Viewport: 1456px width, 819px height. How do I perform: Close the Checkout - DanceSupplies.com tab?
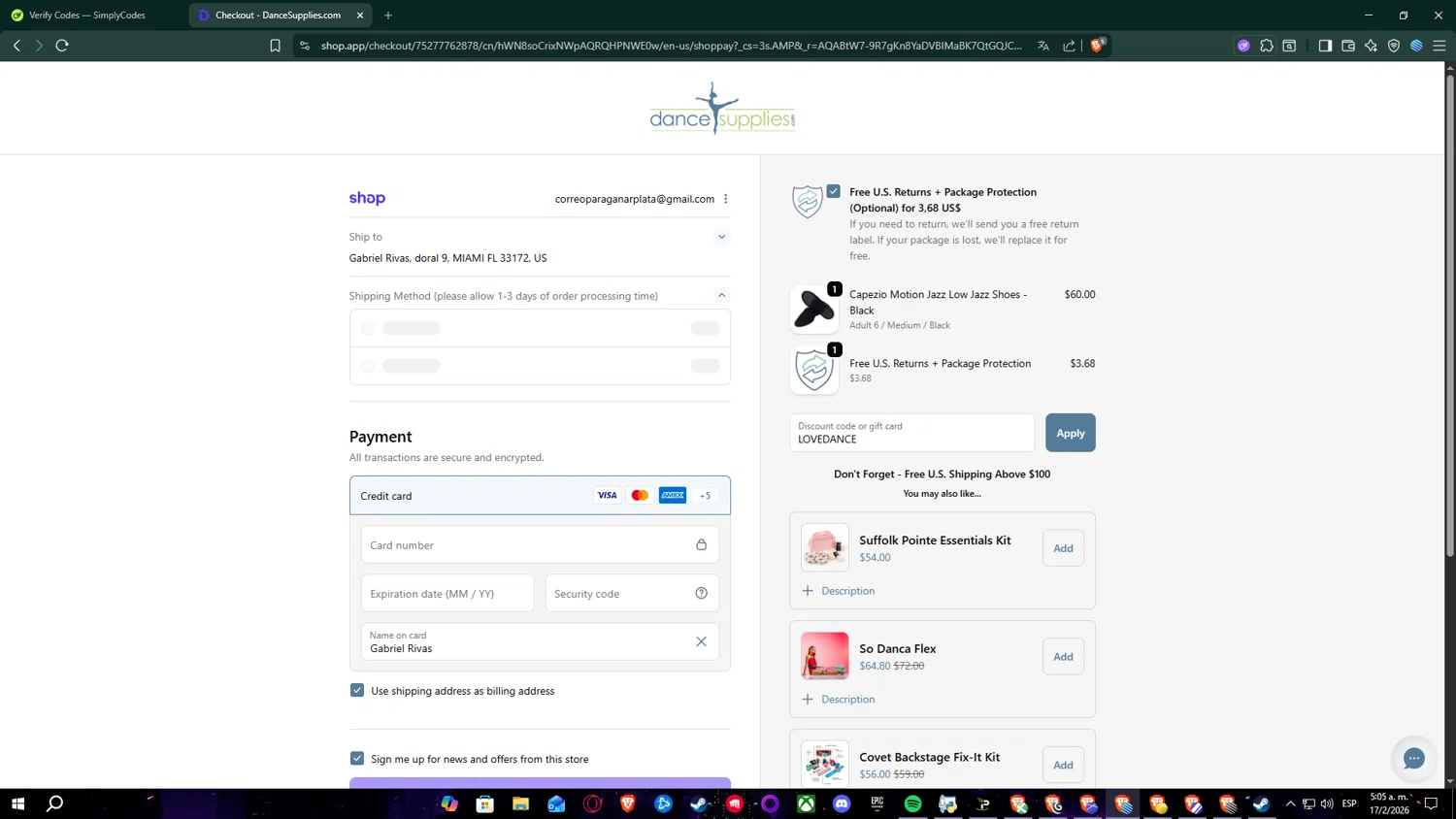coord(360,16)
